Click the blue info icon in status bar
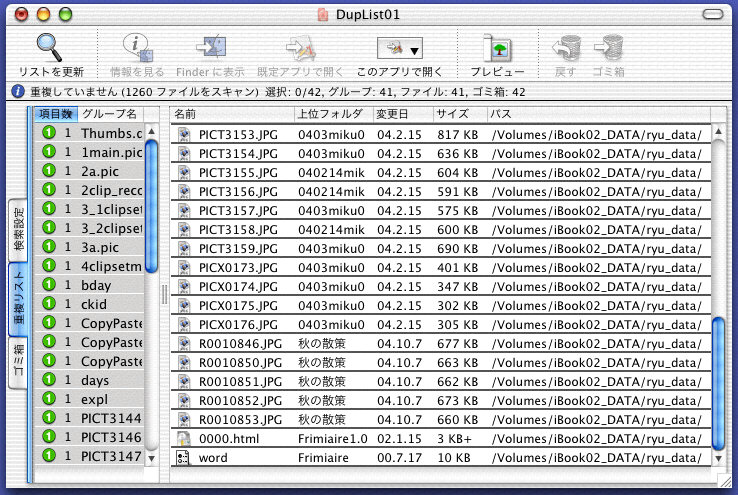This screenshot has height=495, width=738. [x=17, y=91]
